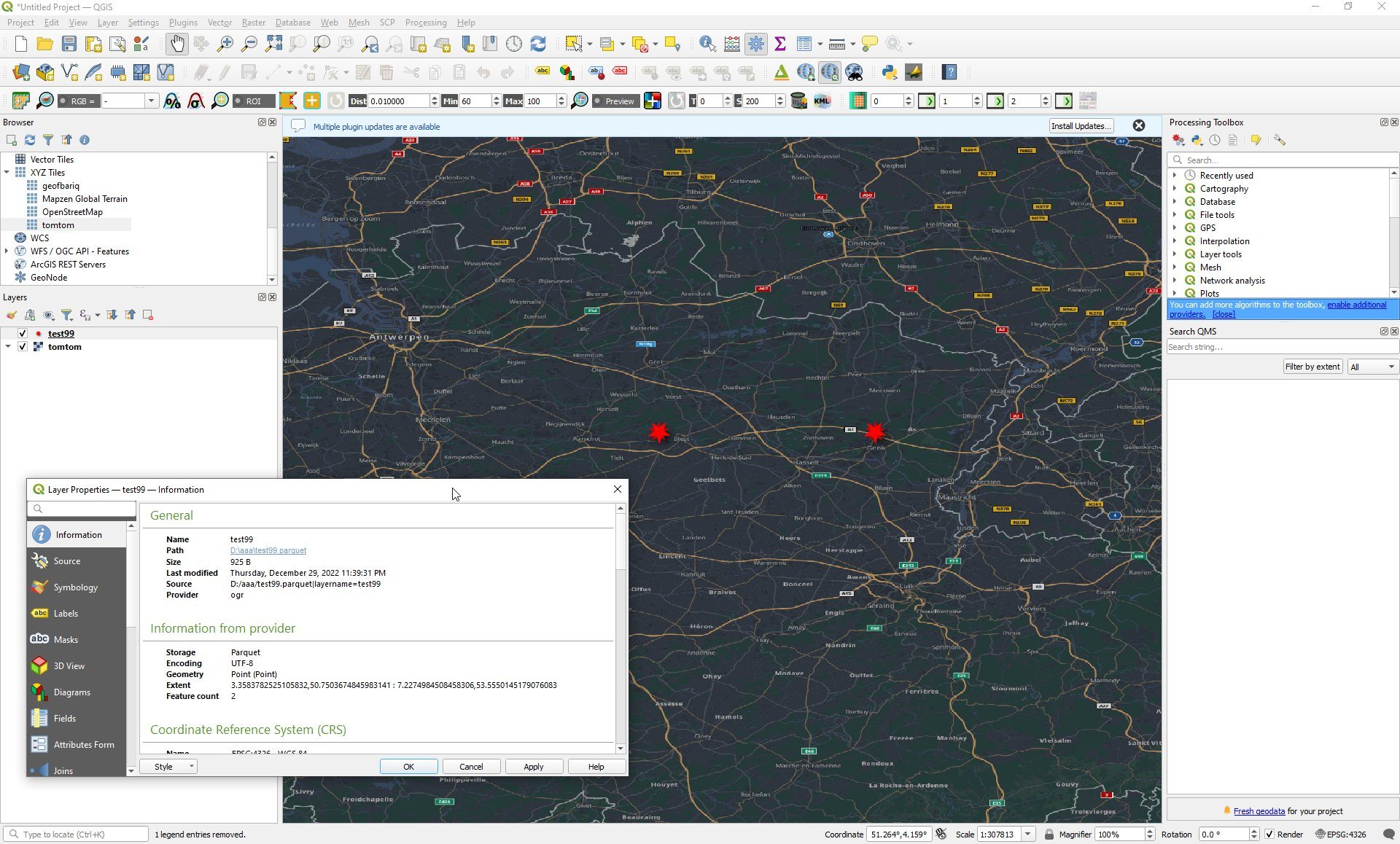Expand the Cartography toolbox group
Image resolution: width=1400 pixels, height=844 pixels.
[1175, 189]
